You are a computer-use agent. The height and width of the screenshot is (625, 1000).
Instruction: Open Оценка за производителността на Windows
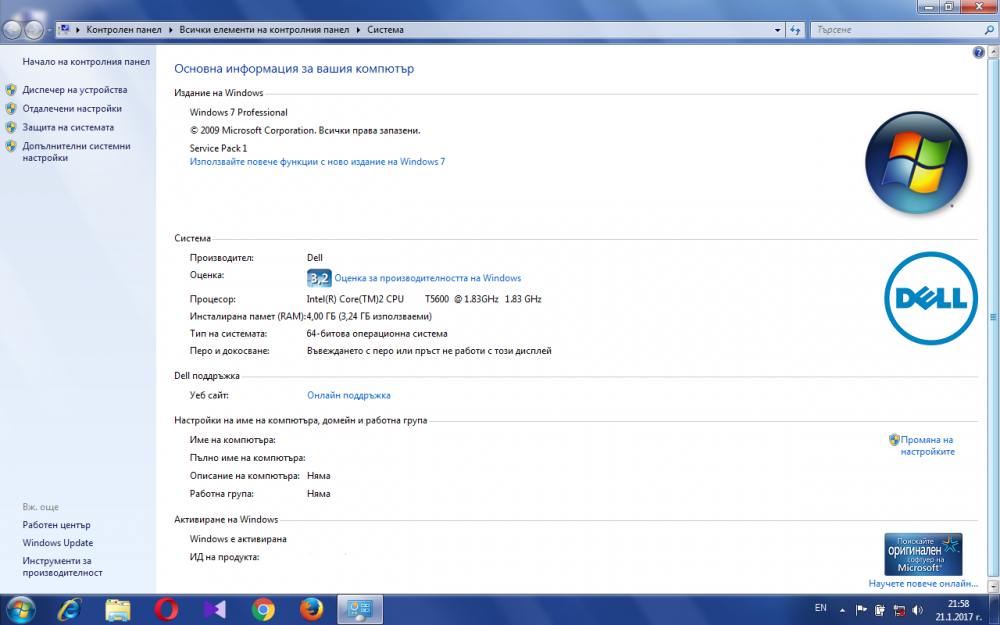point(427,278)
